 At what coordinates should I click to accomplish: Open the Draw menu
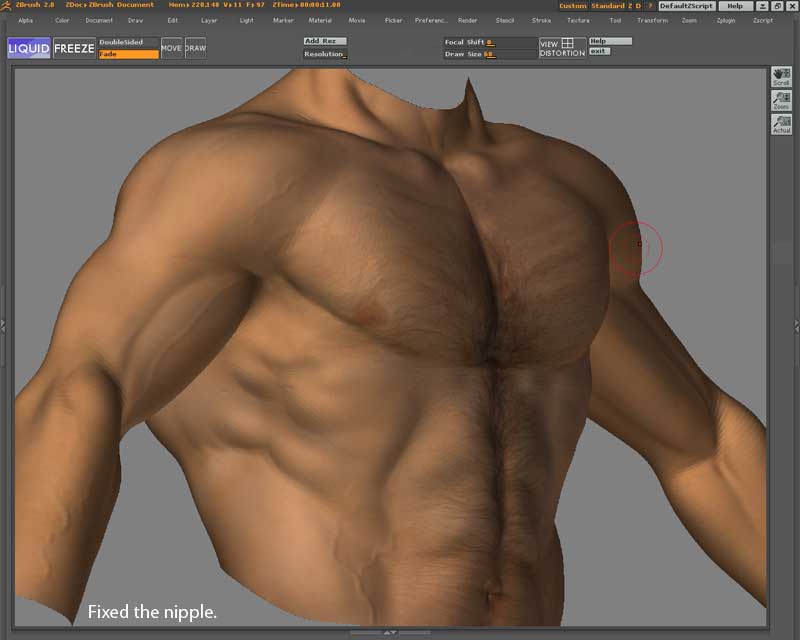(x=136, y=20)
